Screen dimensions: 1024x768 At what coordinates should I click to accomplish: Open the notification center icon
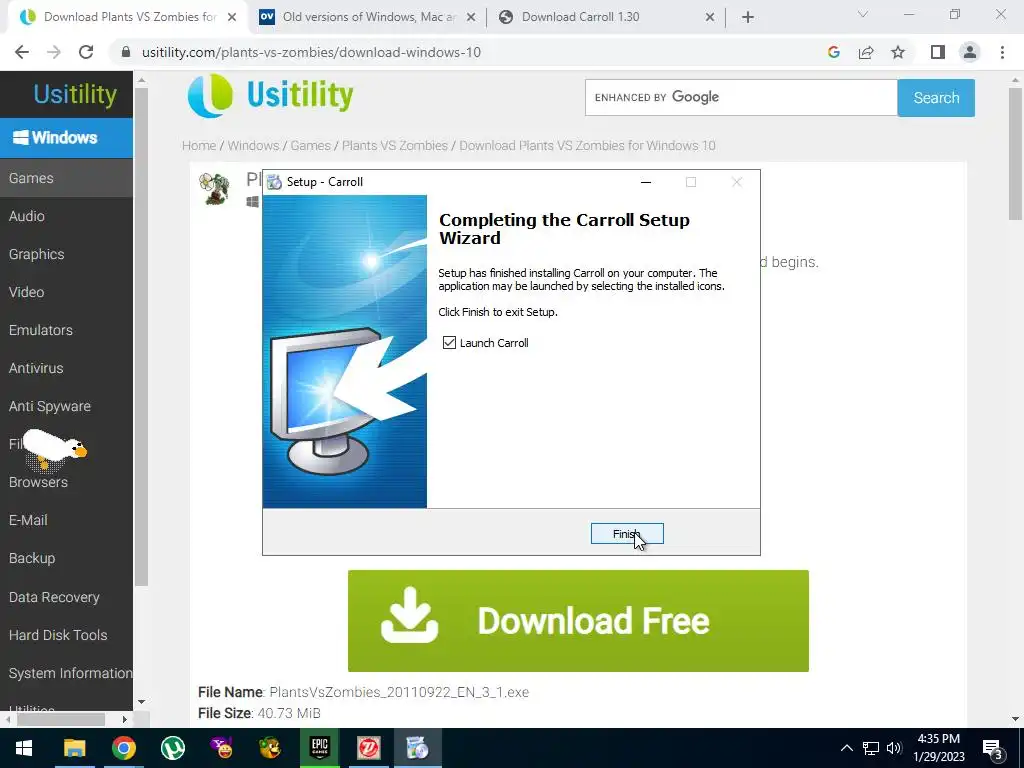coord(993,749)
